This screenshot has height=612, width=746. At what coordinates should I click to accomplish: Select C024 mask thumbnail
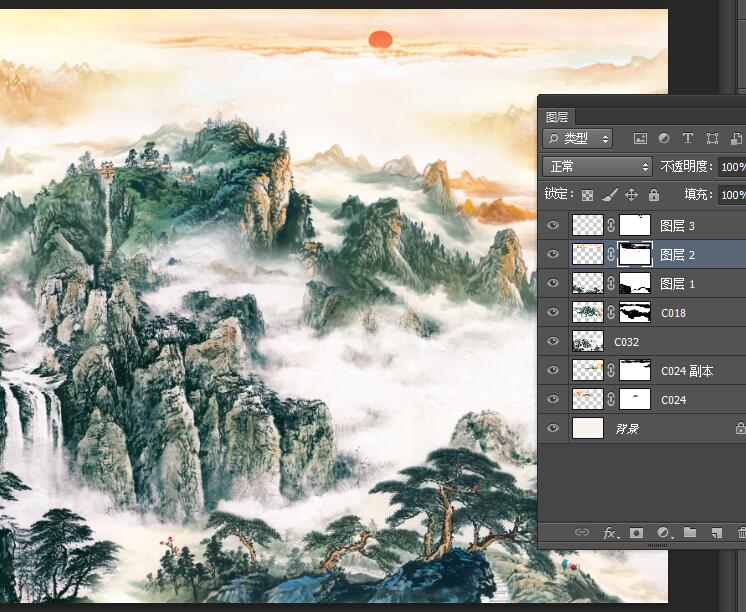pos(635,399)
